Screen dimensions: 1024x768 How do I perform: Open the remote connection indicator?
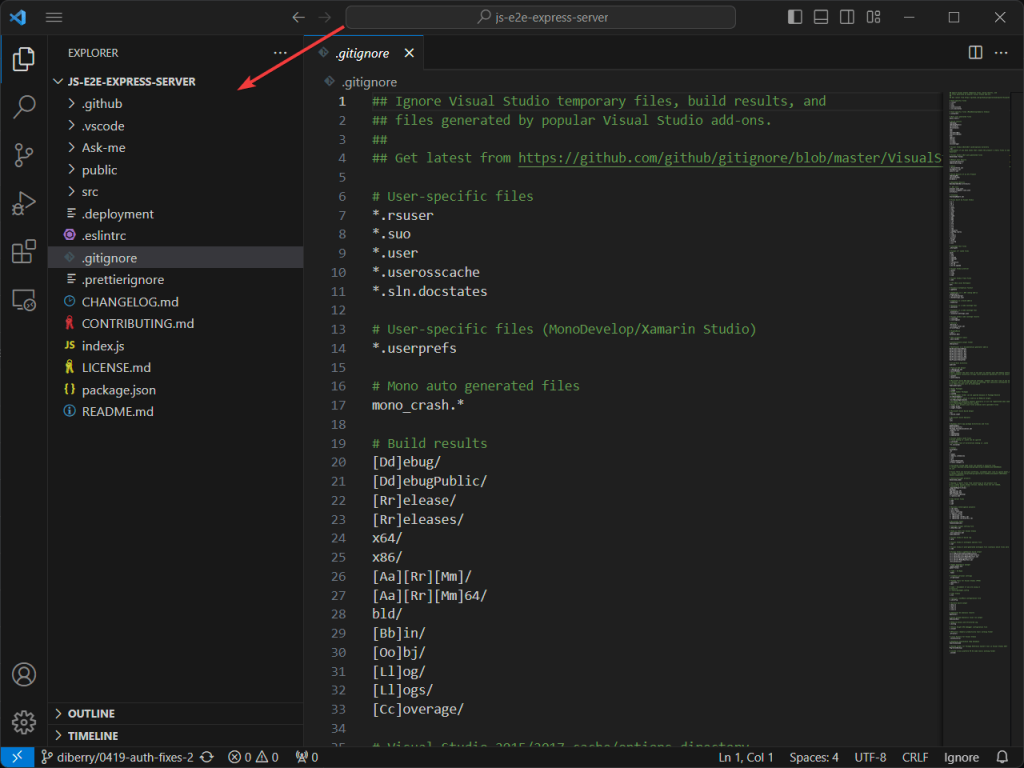click(x=15, y=757)
